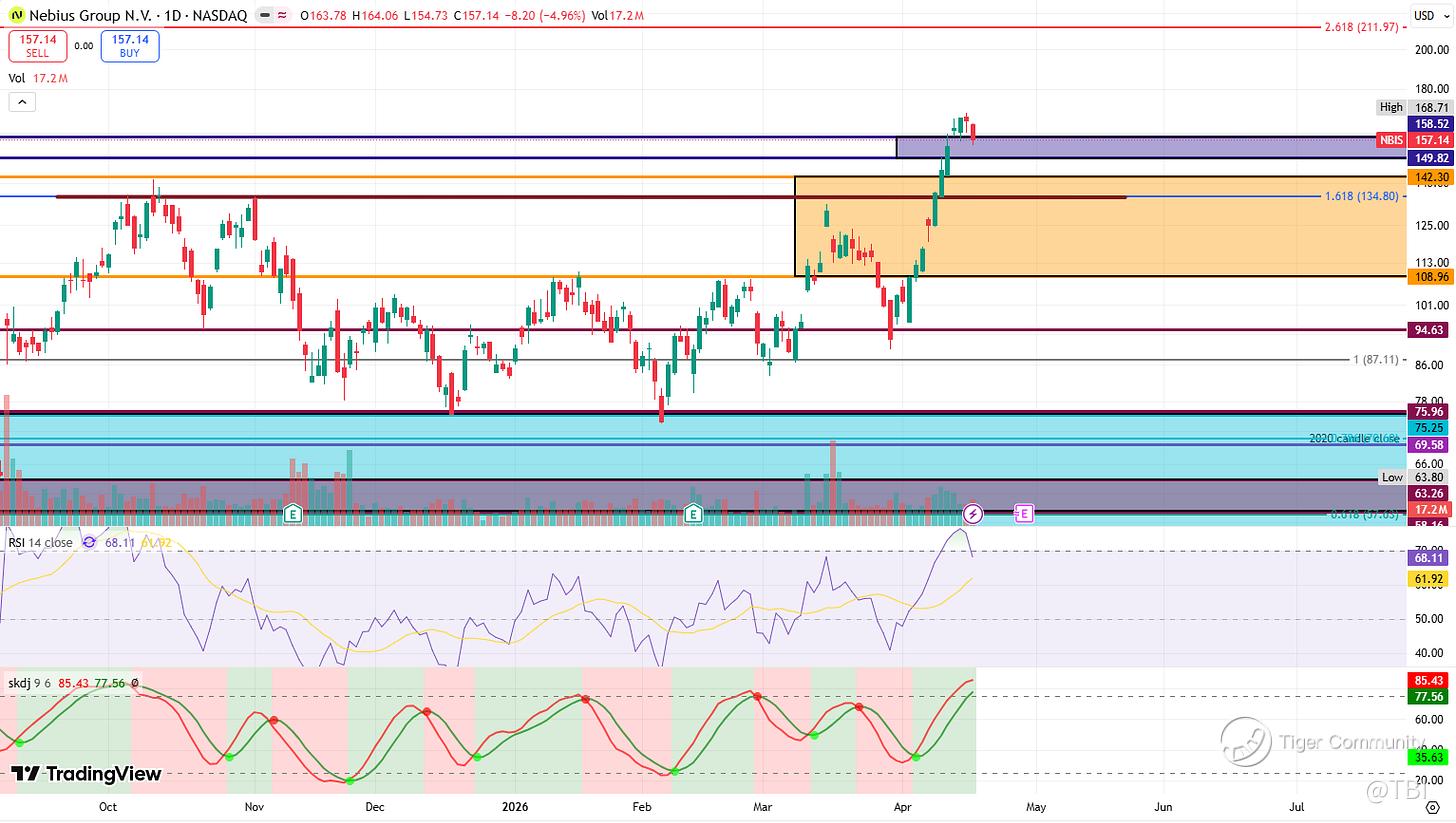The image size is (1456, 823).
Task: Click the 149.82 price axis label
Action: [1430, 158]
